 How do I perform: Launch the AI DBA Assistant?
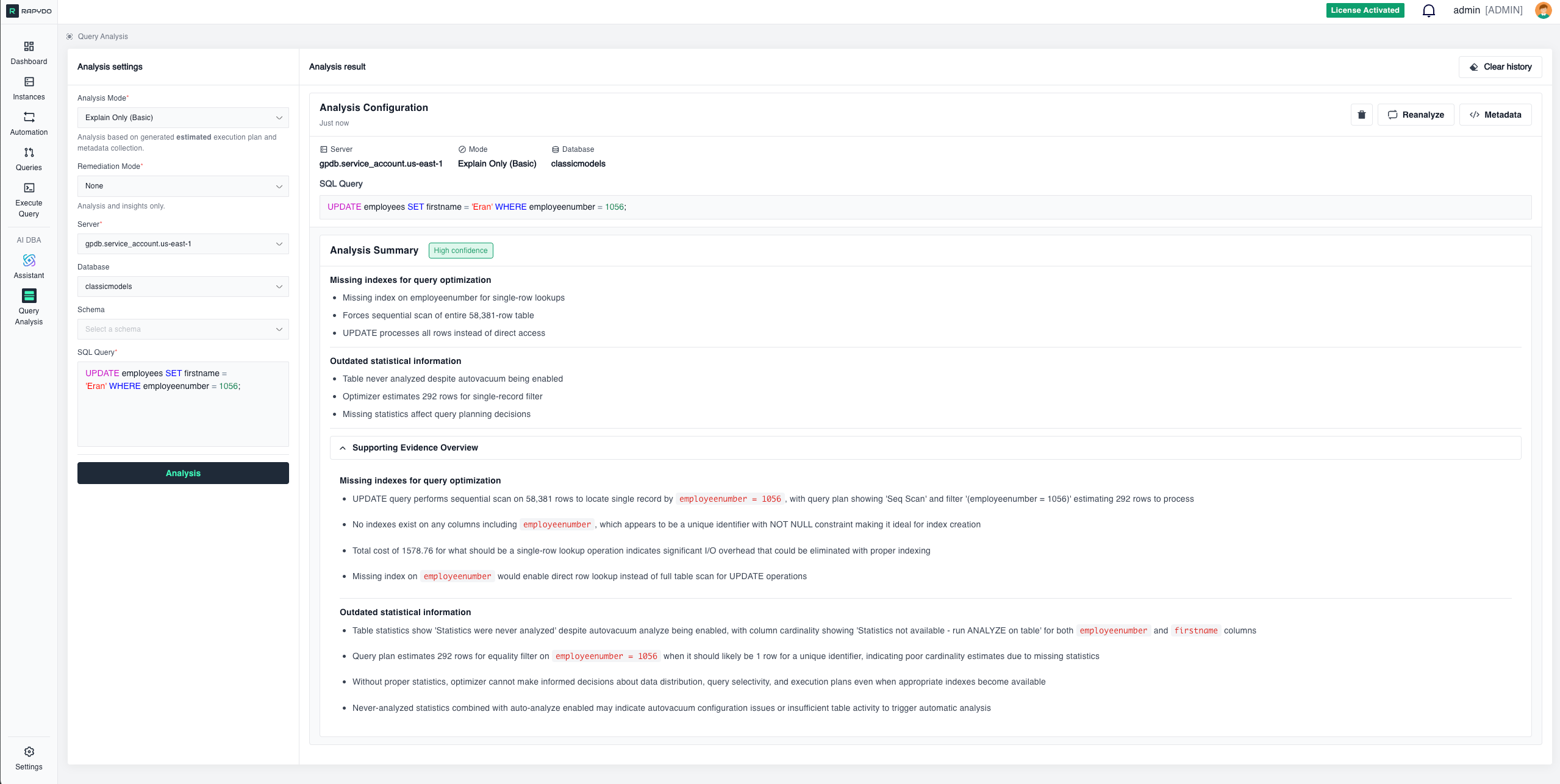pyautogui.click(x=29, y=261)
